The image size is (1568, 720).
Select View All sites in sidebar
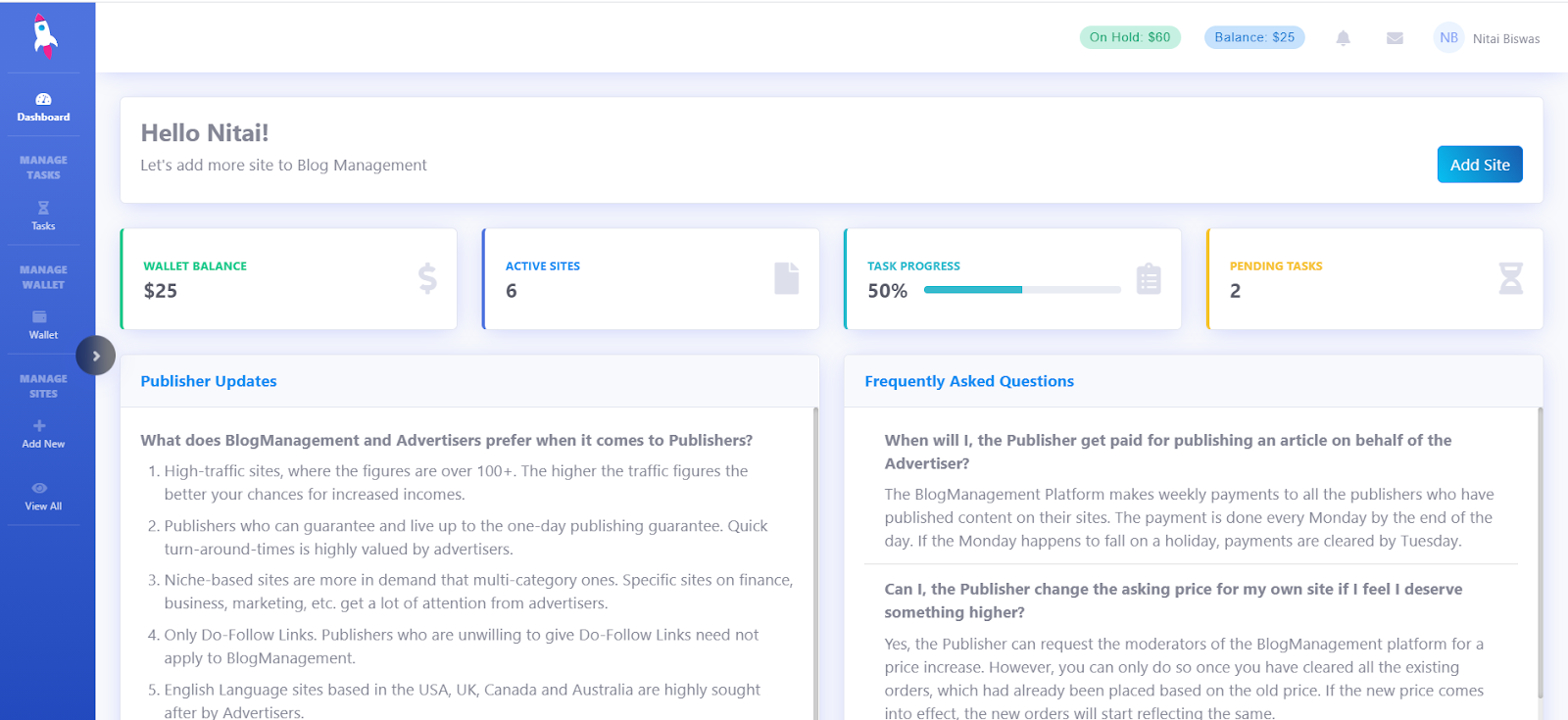tap(43, 497)
